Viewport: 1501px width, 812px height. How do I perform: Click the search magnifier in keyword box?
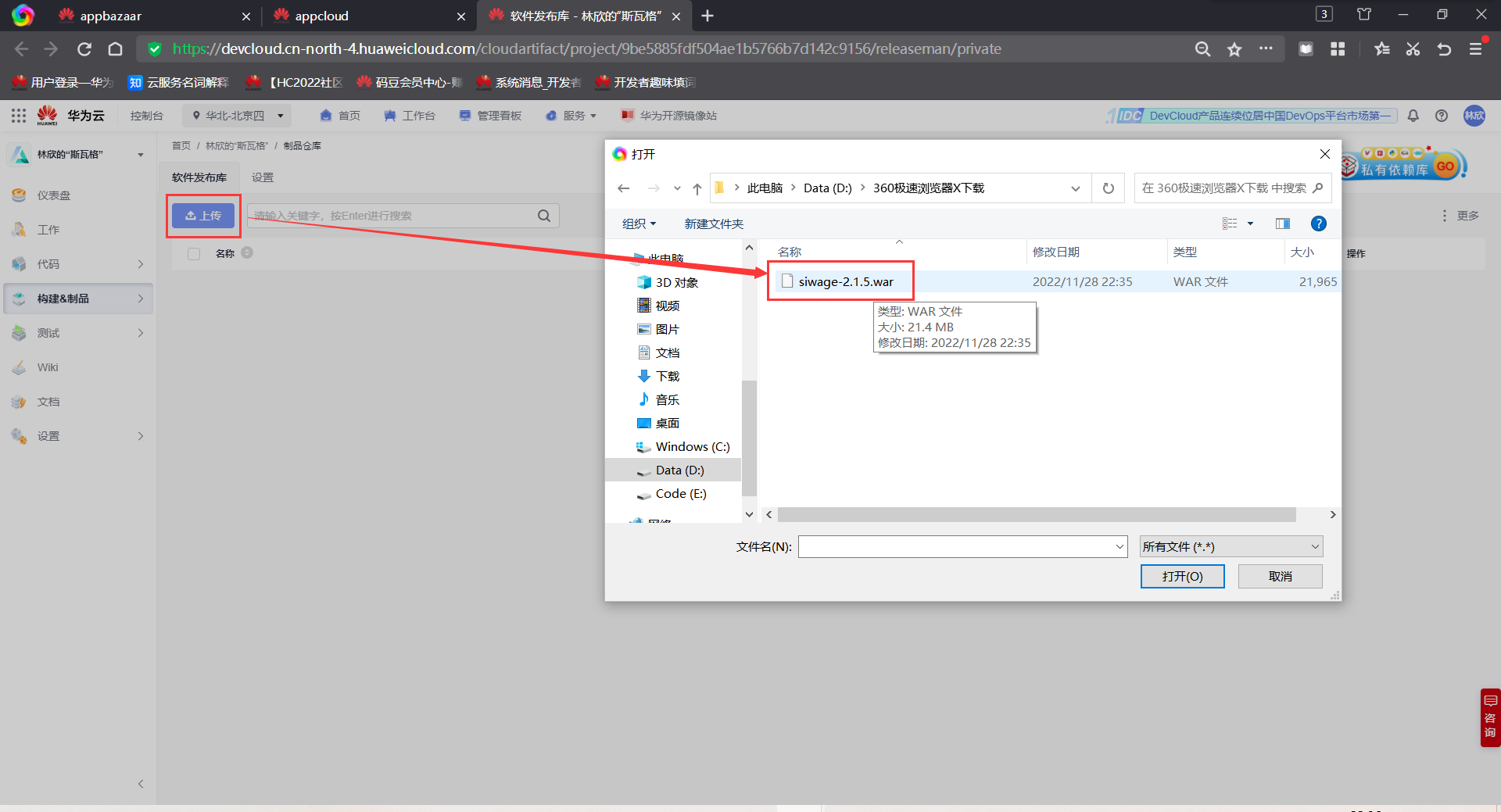point(544,216)
